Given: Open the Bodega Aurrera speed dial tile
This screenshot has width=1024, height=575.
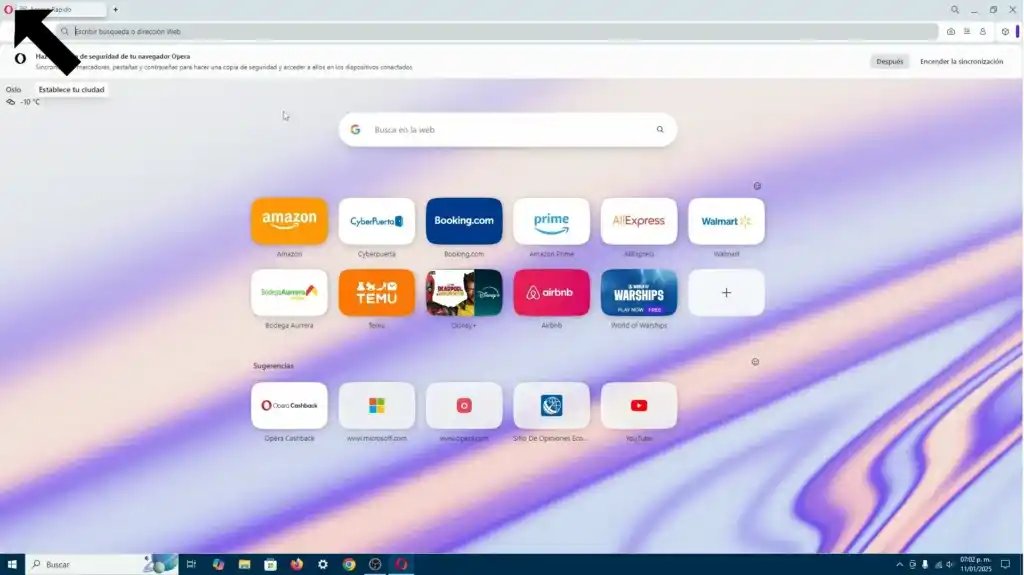Looking at the screenshot, I should click(x=289, y=293).
